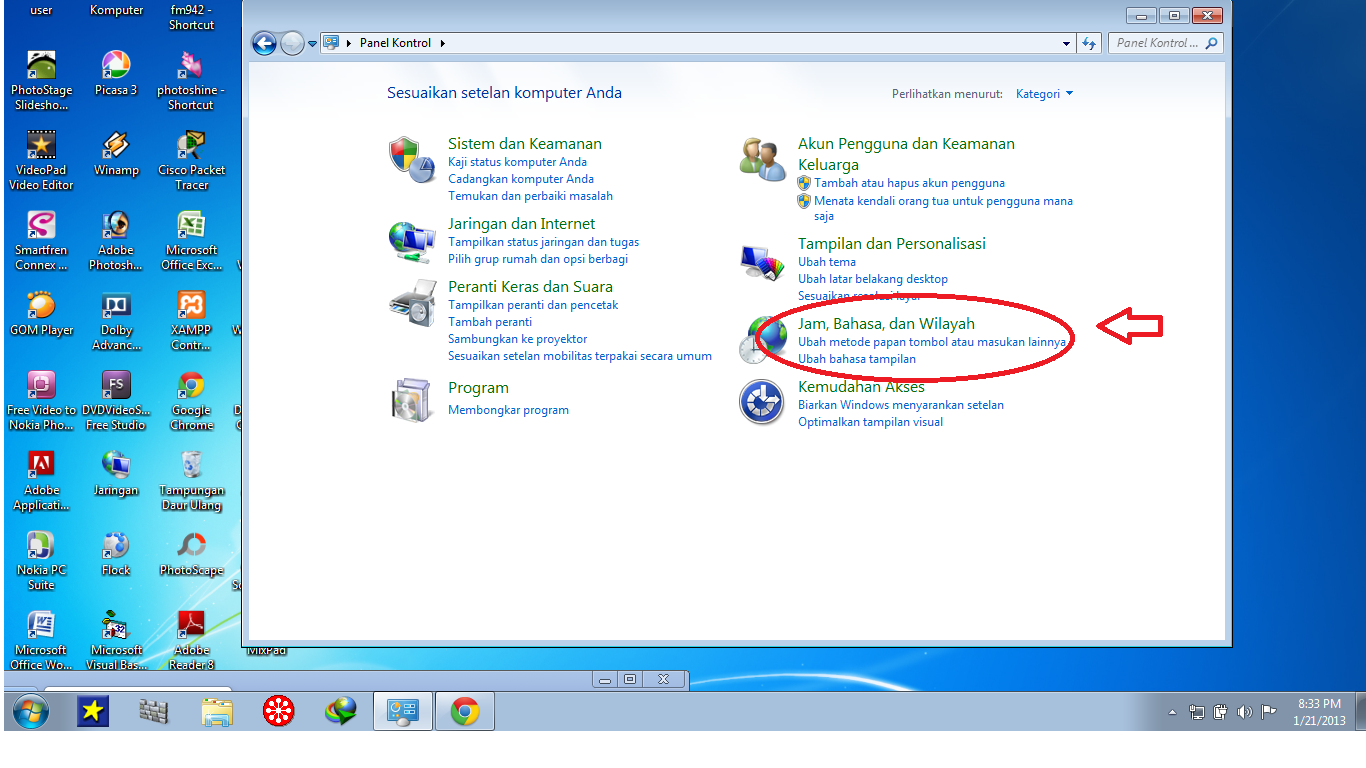Select the Dolby Advanced Audio desktop icon

[x=116, y=320]
